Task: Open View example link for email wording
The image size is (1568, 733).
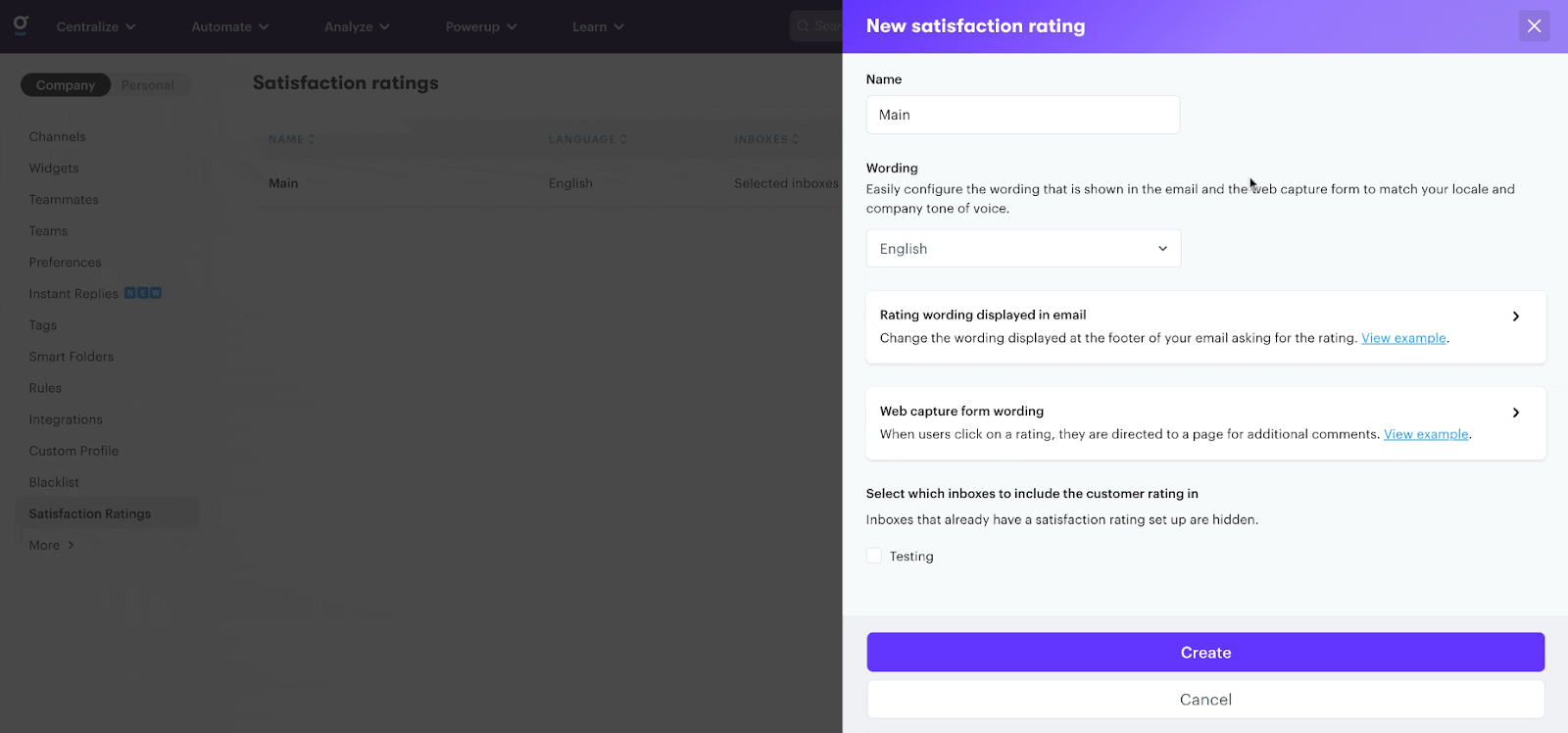Action: 1403,338
